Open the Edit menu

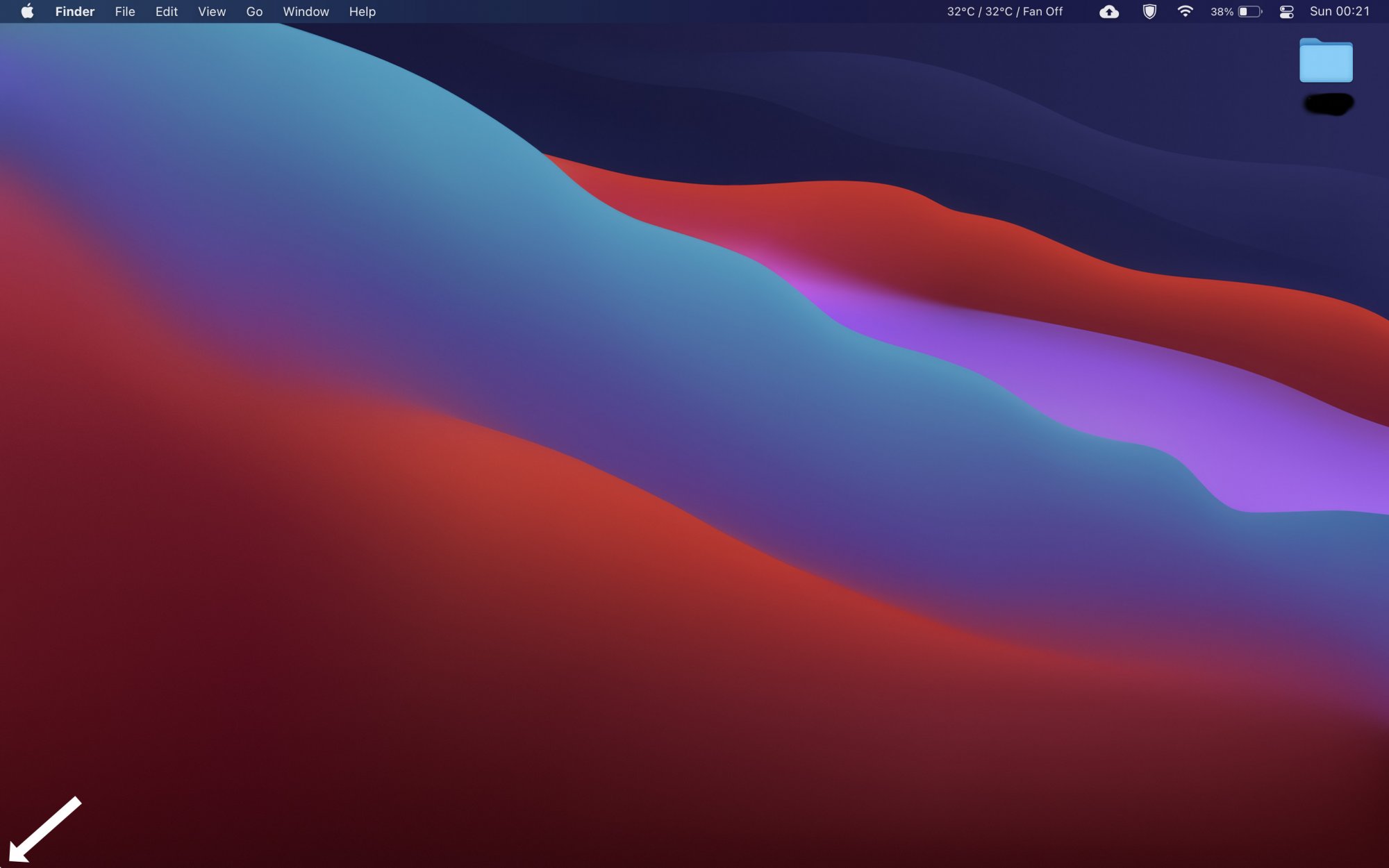(x=167, y=11)
